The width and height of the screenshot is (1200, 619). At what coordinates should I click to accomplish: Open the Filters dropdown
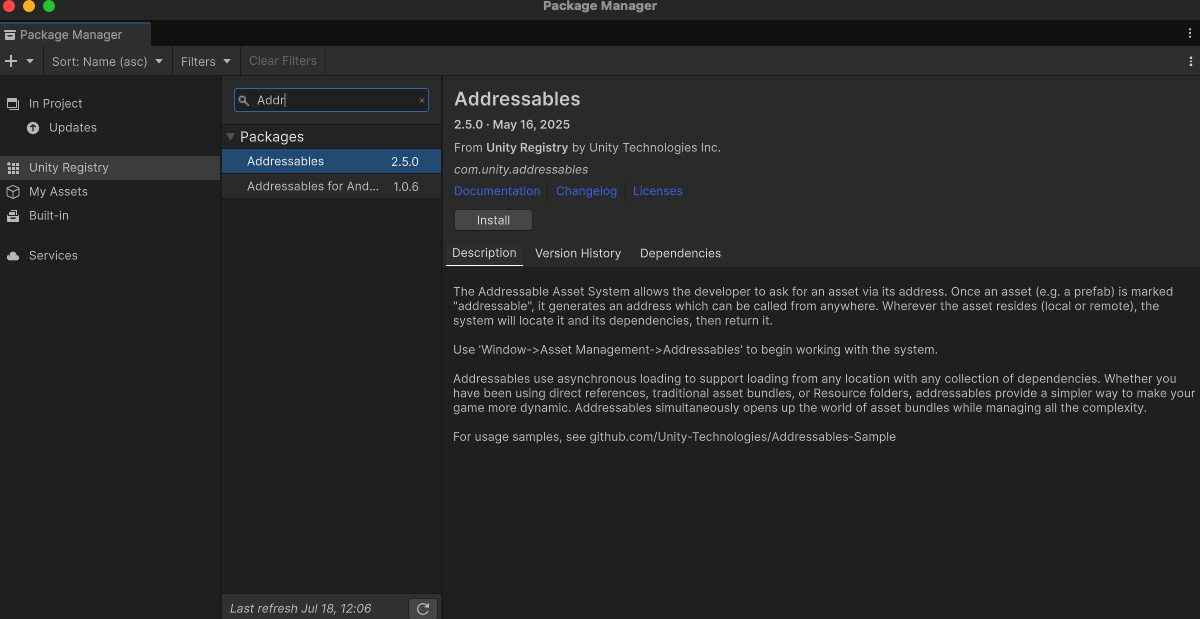pyautogui.click(x=206, y=61)
